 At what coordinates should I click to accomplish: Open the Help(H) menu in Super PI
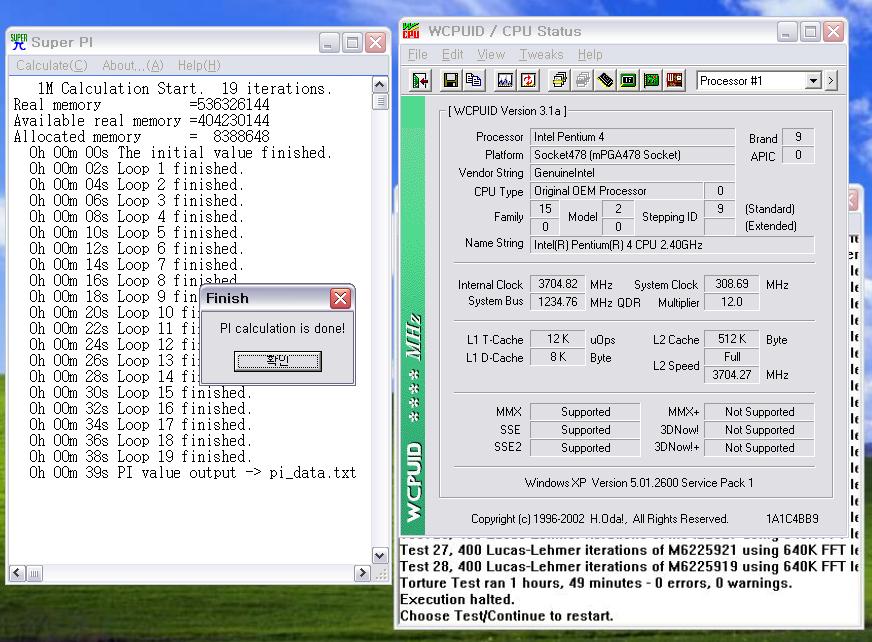[199, 66]
